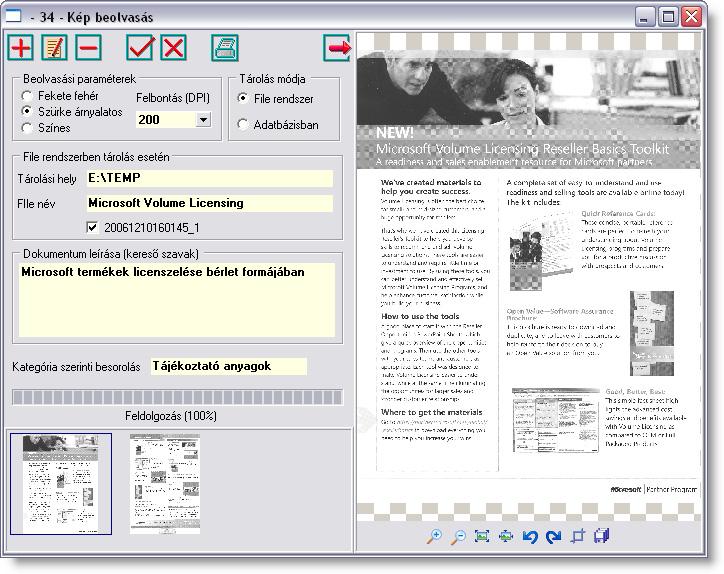Click the save all floppy disks icon
724x574 pixels.
pyautogui.click(x=602, y=536)
